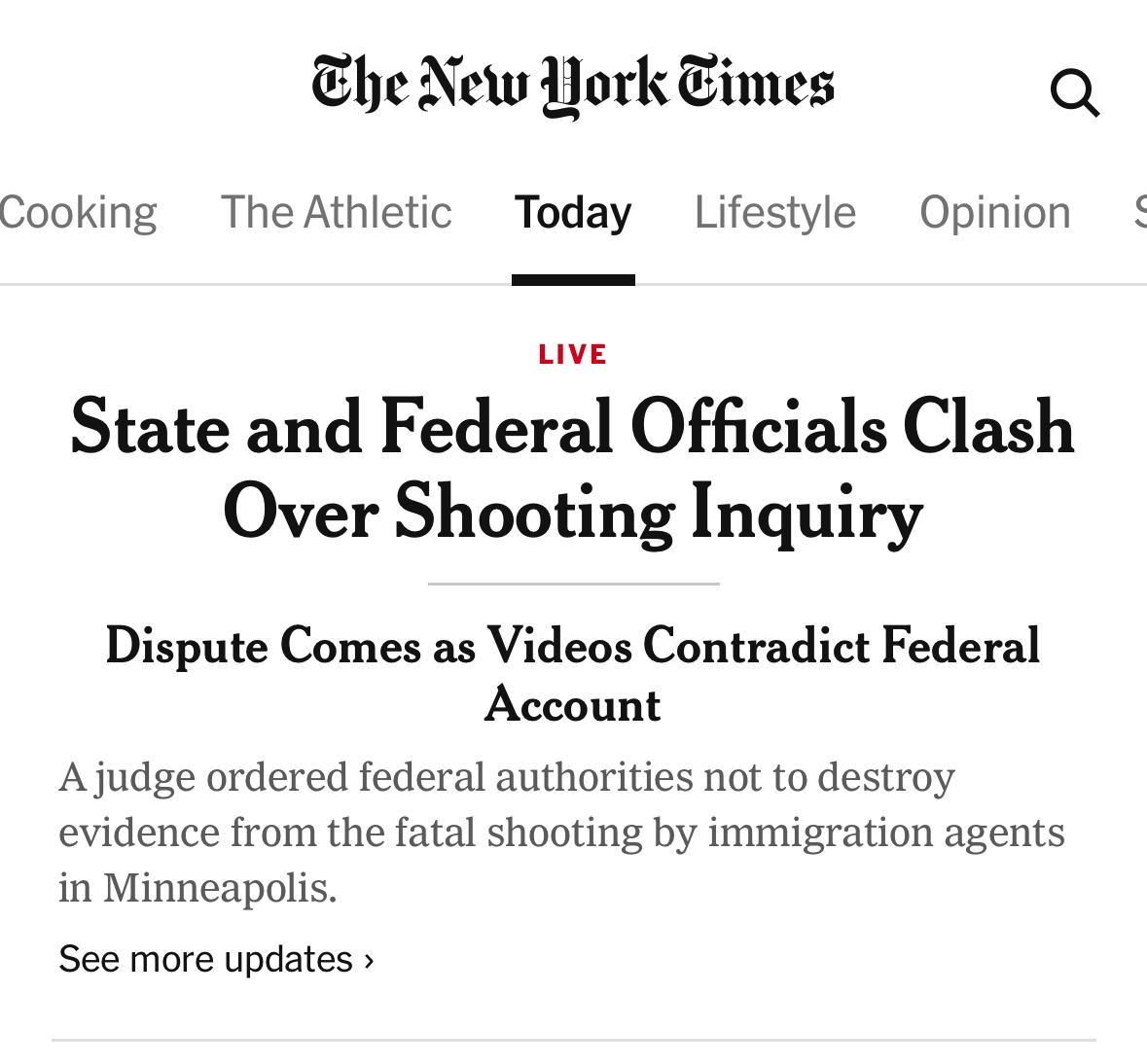This screenshot has height=1064, width=1147.
Task: Click the horizontal rule below See more updates
Action: coord(573,1040)
